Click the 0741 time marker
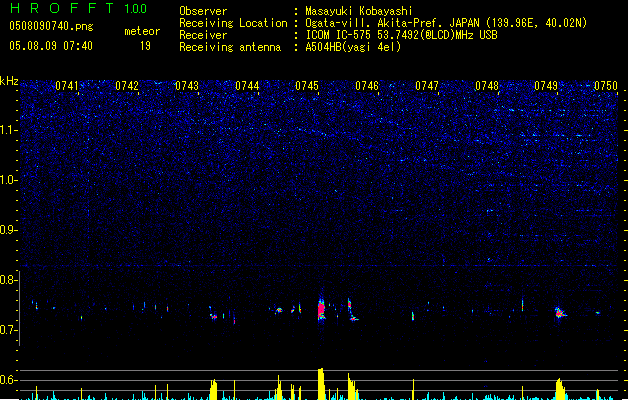 tap(67, 86)
